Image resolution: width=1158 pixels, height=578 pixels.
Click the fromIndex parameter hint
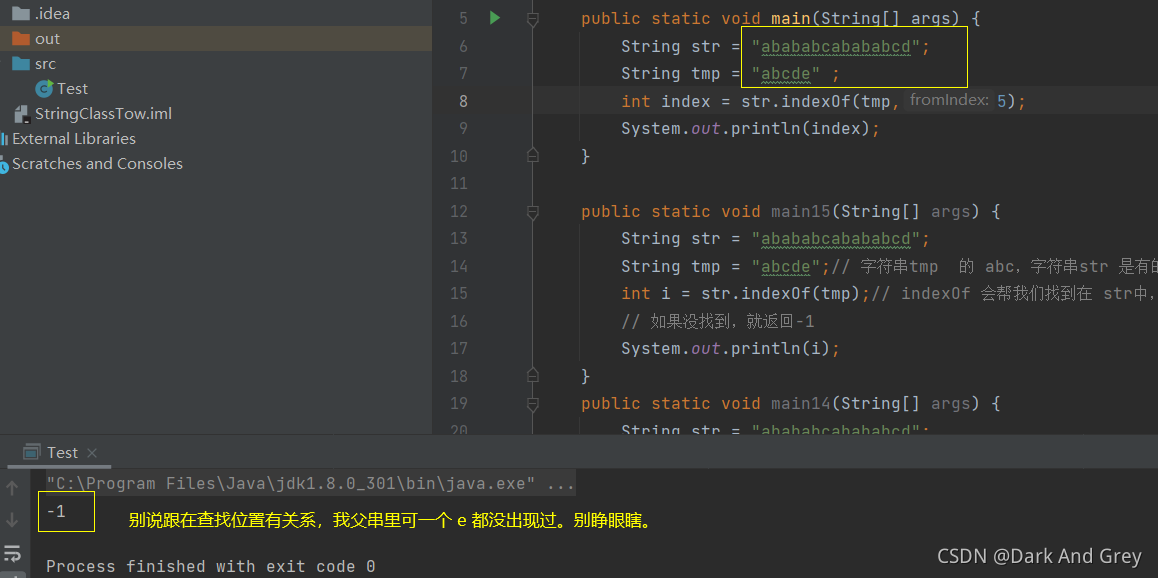click(x=950, y=100)
